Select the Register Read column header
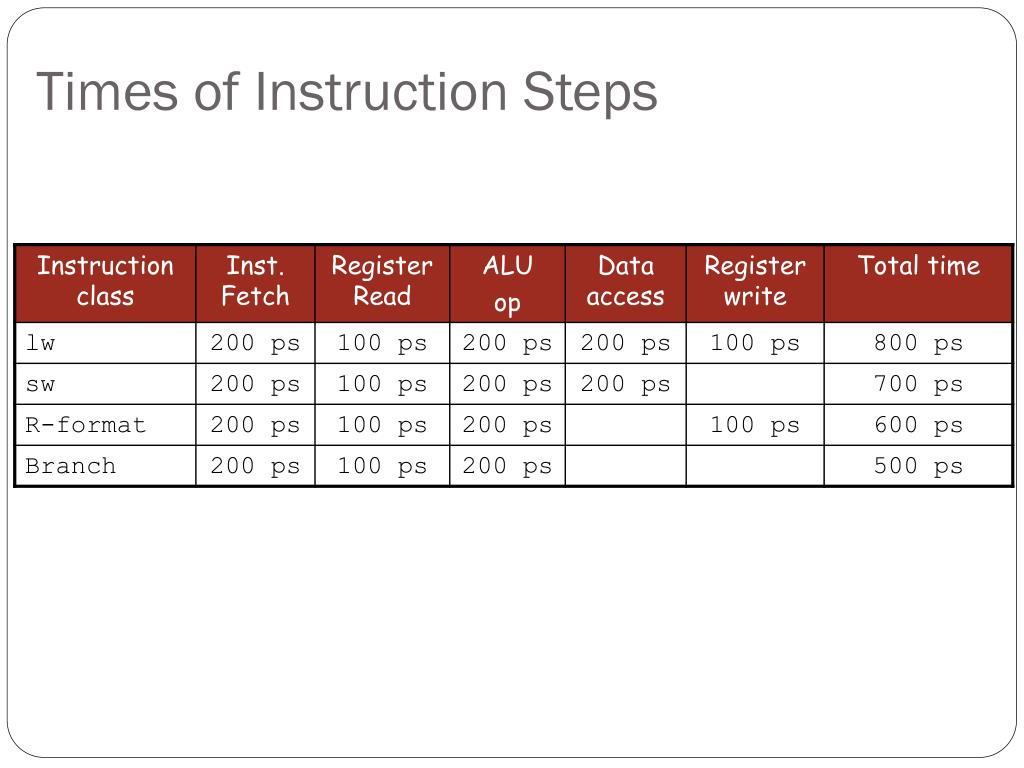This screenshot has height=768, width=1024. [x=382, y=283]
